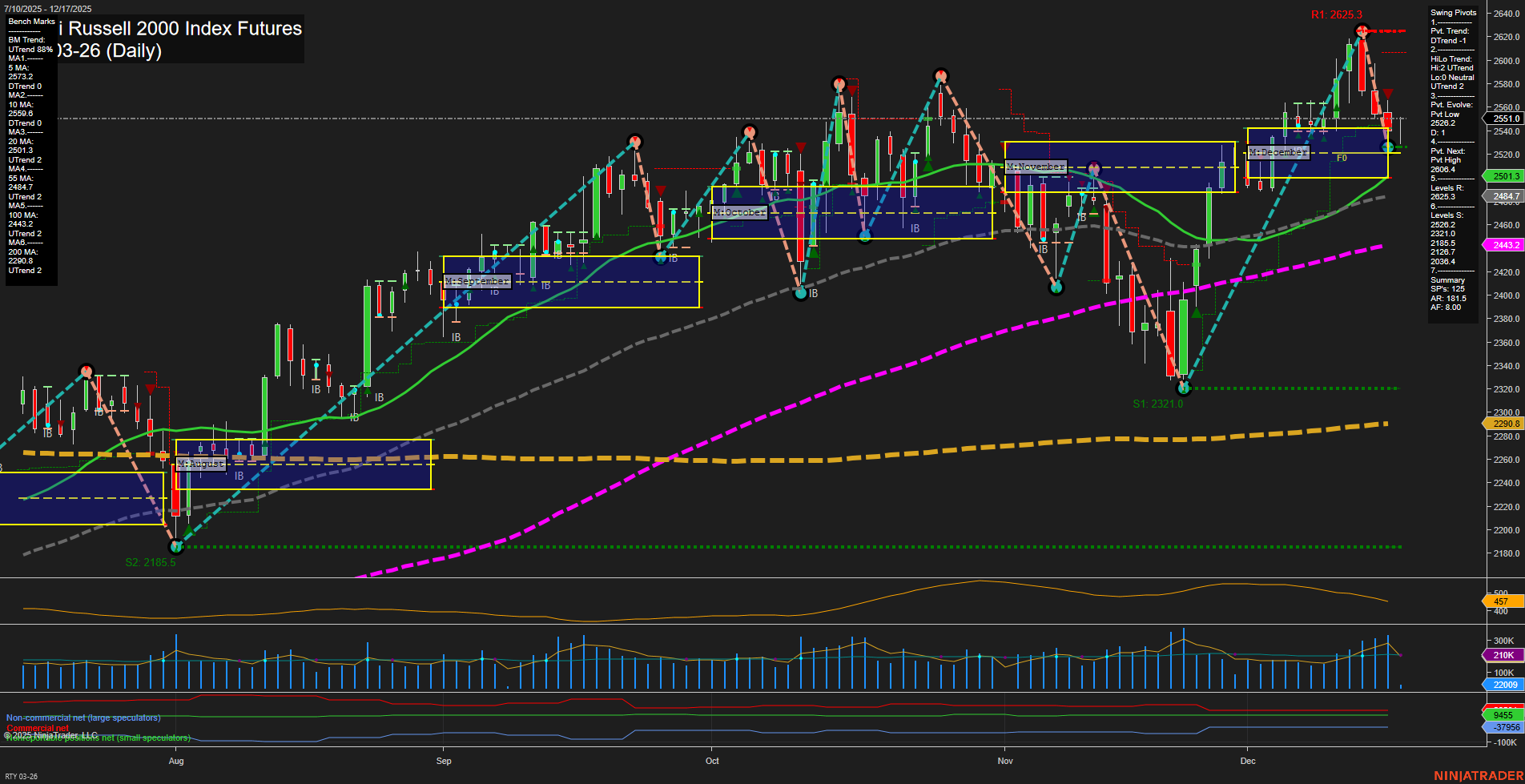Select the M:October monthly range label
The image size is (1525, 784).
[x=739, y=212]
